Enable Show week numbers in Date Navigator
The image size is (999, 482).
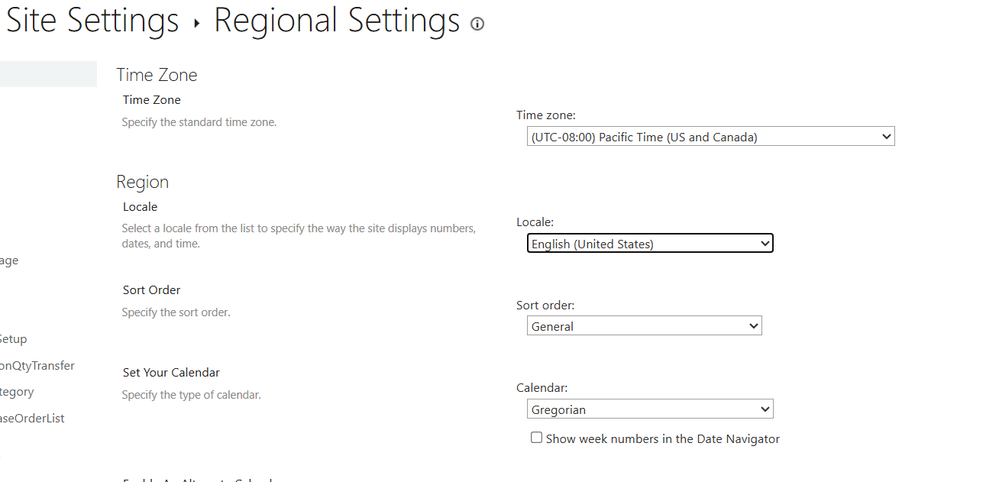click(537, 438)
